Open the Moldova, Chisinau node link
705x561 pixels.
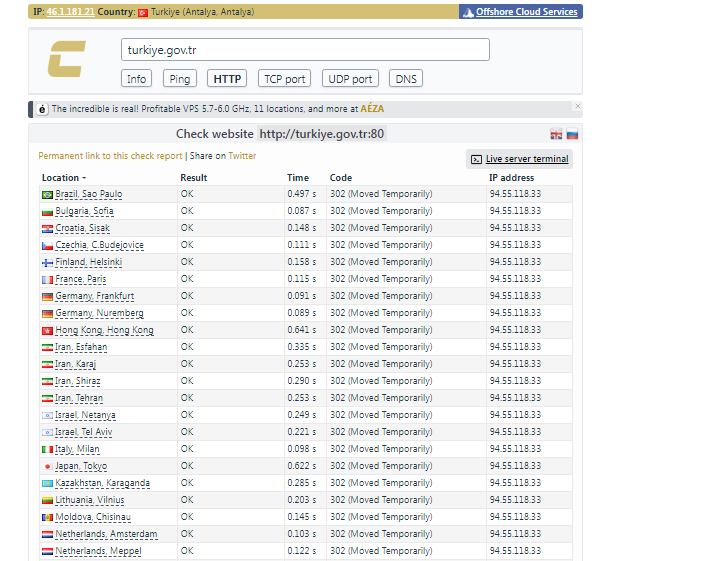pyautogui.click(x=93, y=517)
